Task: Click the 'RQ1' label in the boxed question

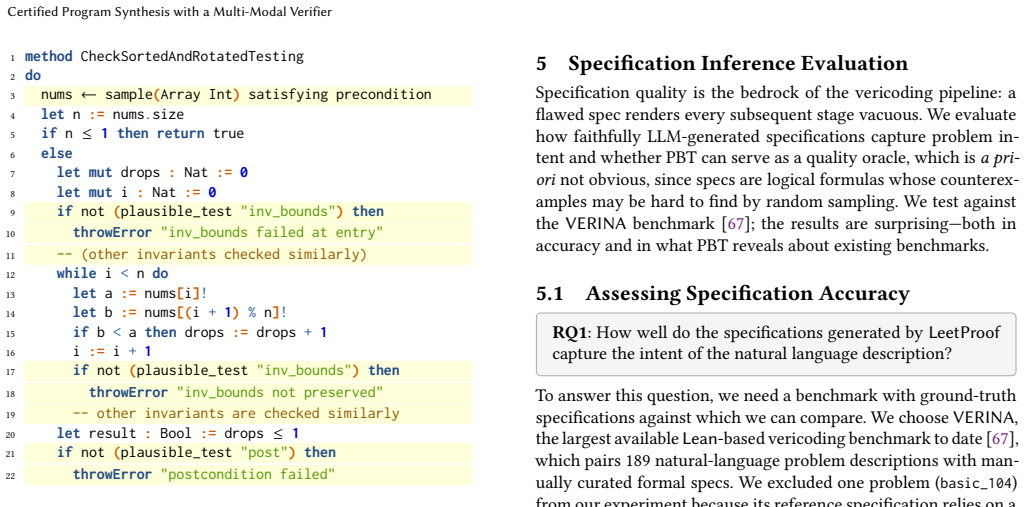Action: [x=570, y=333]
